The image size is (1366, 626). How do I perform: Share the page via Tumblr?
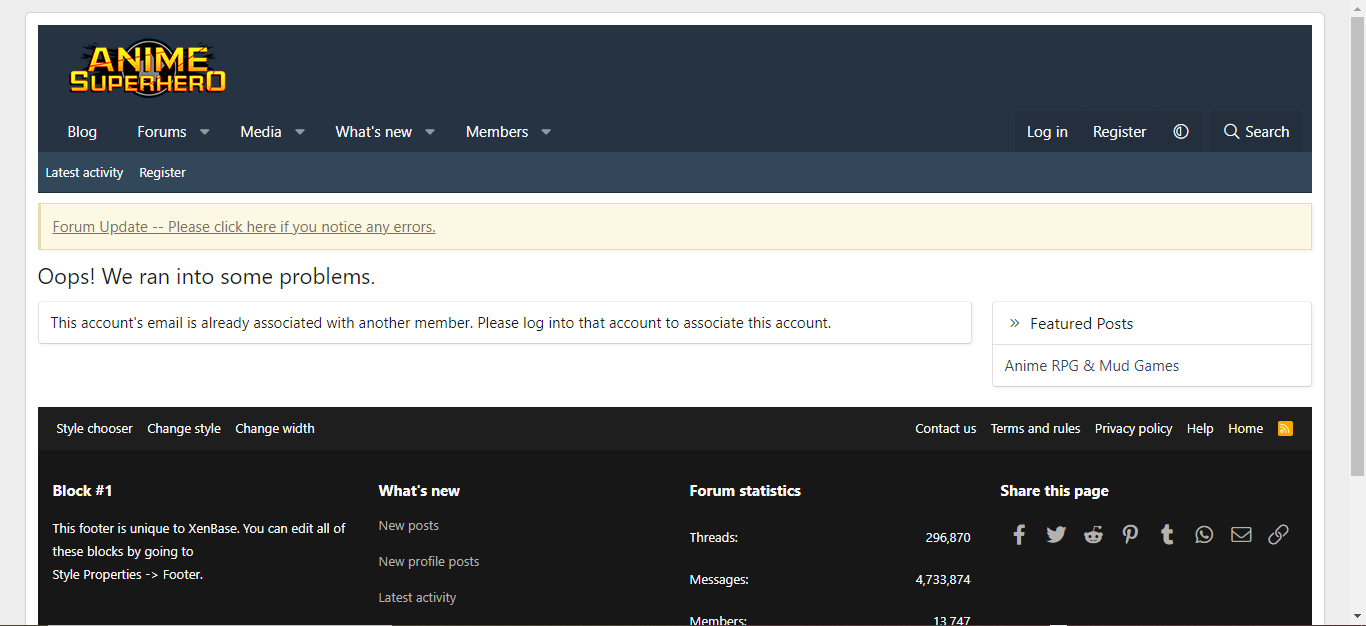1167,534
